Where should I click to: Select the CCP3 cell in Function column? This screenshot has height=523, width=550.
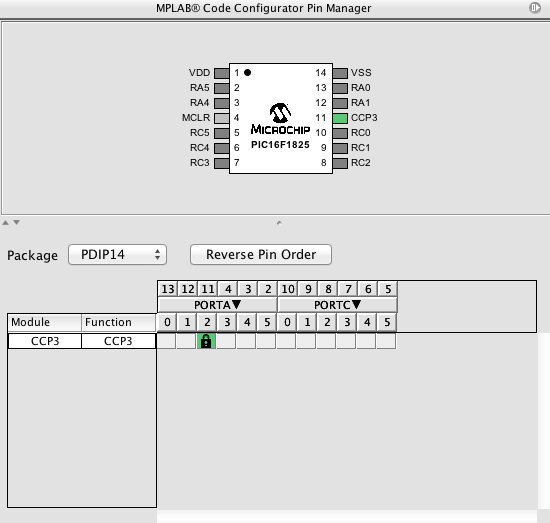pos(119,341)
